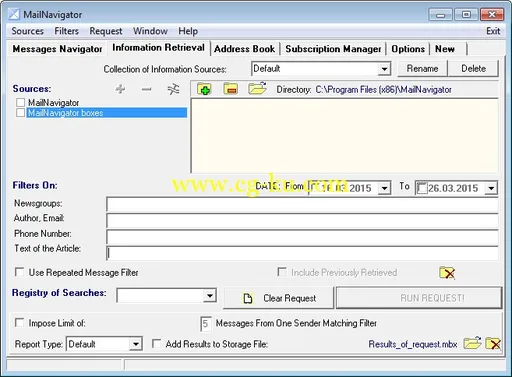Open the Help menu
Image resolution: width=512 pixels, height=377 pixels.
click(188, 31)
